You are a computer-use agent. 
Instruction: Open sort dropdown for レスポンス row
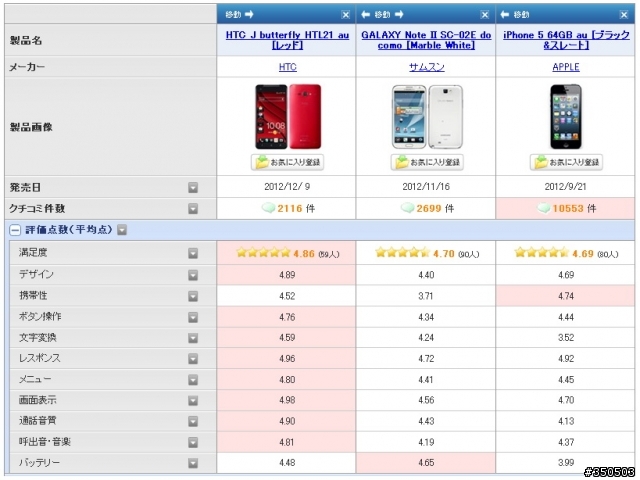tap(193, 359)
